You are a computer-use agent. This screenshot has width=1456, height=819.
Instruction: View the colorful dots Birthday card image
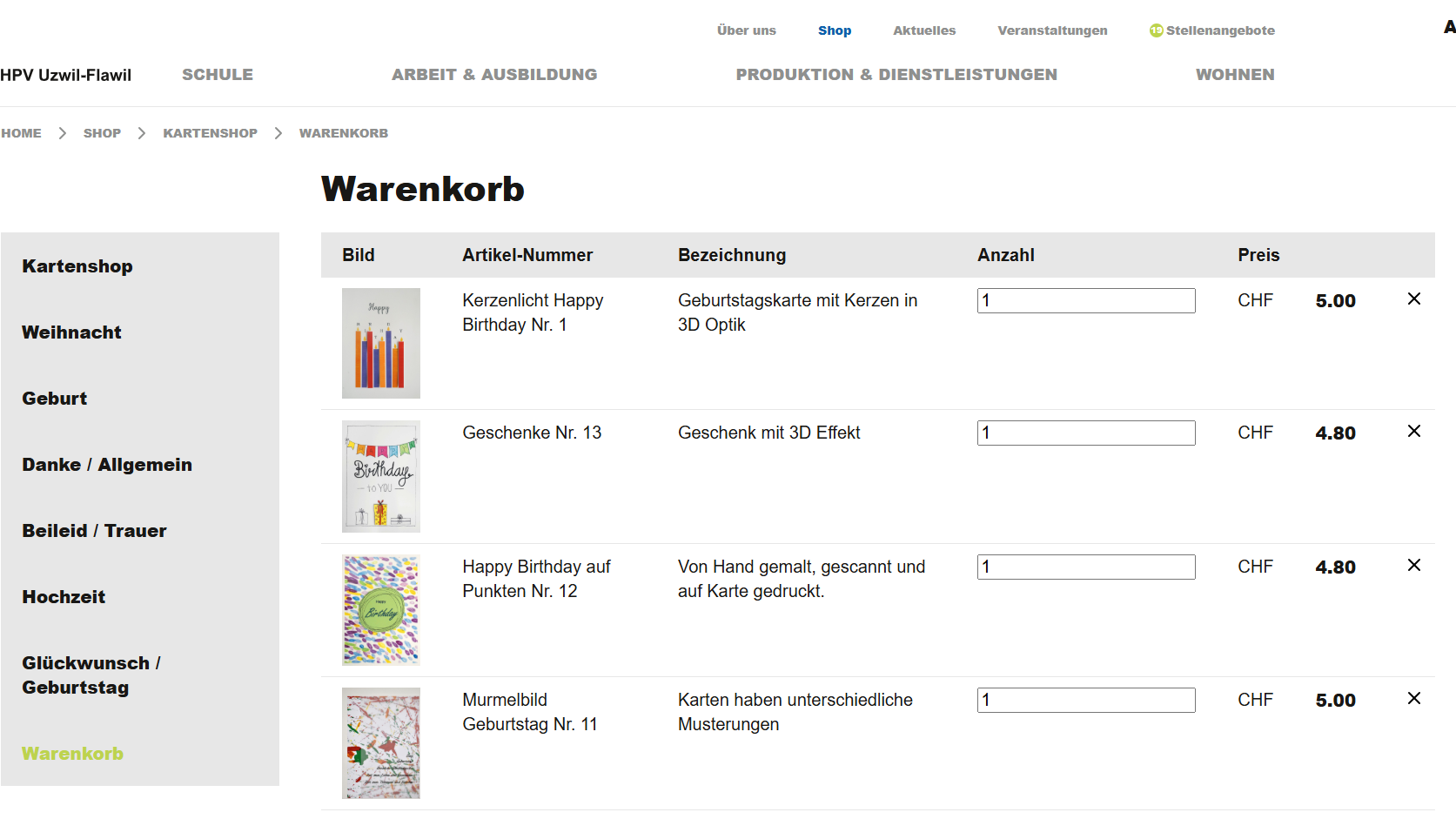tap(381, 610)
